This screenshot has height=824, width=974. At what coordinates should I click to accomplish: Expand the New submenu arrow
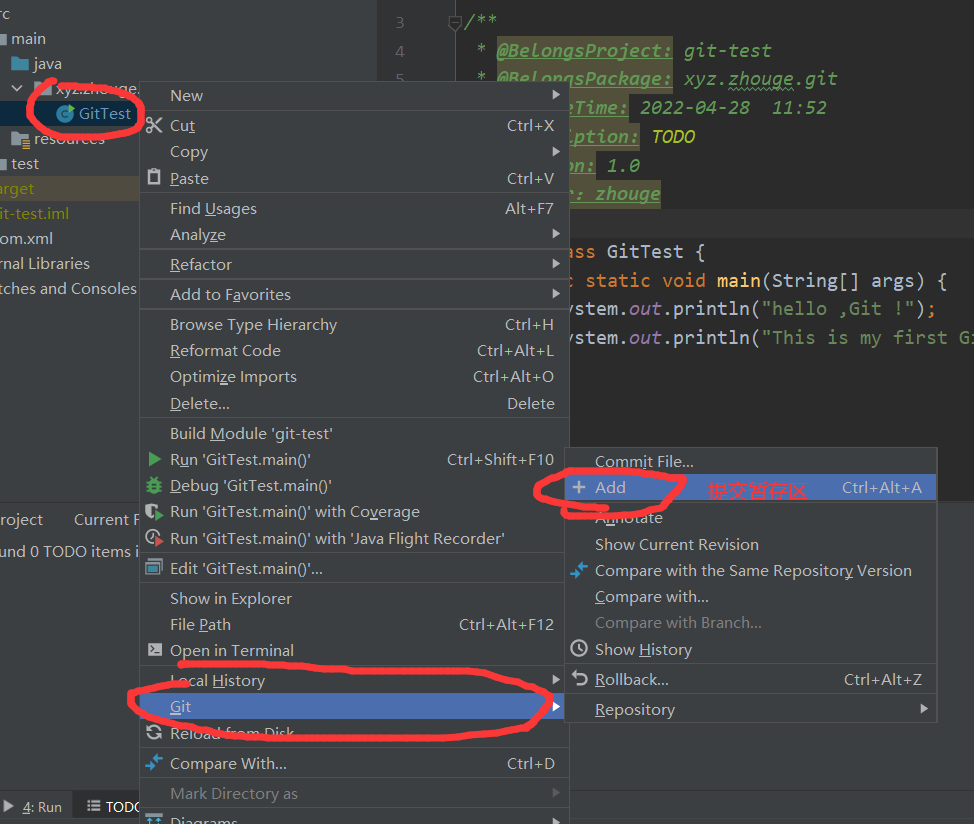[x=556, y=95]
